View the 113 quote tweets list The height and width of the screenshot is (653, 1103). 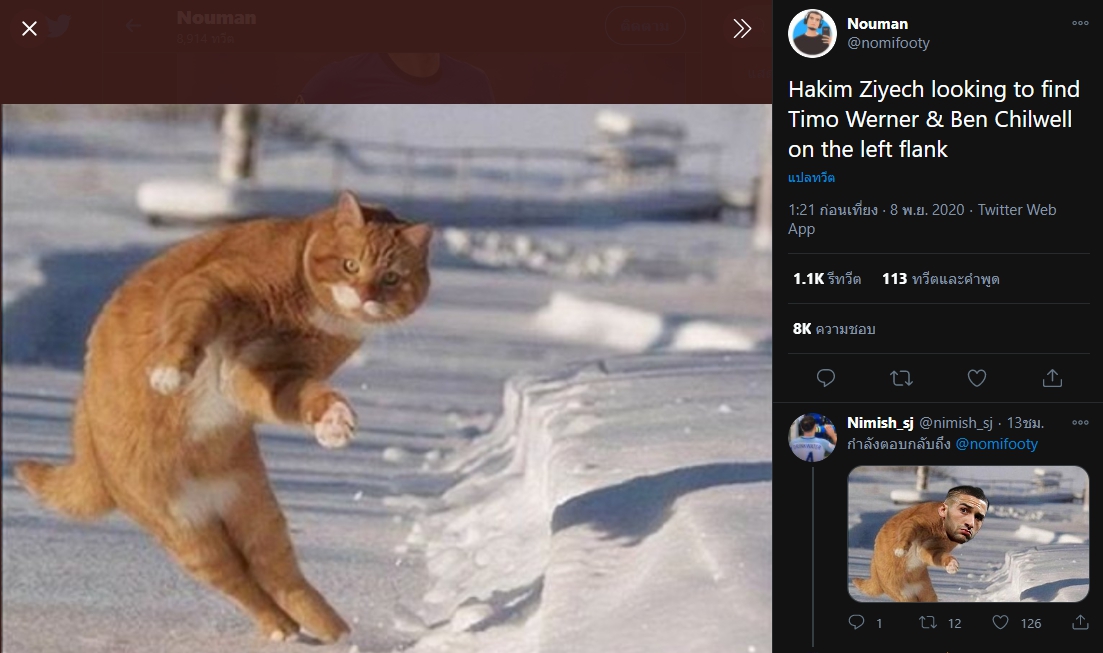click(x=941, y=279)
